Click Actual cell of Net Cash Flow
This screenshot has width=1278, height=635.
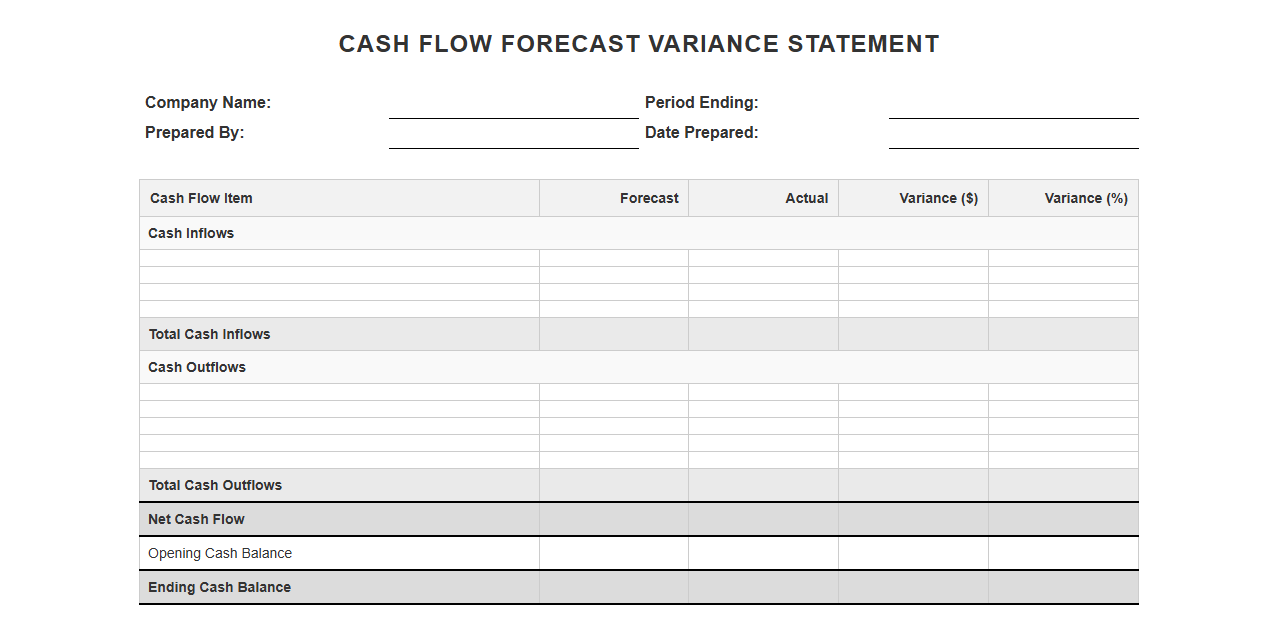(x=764, y=519)
